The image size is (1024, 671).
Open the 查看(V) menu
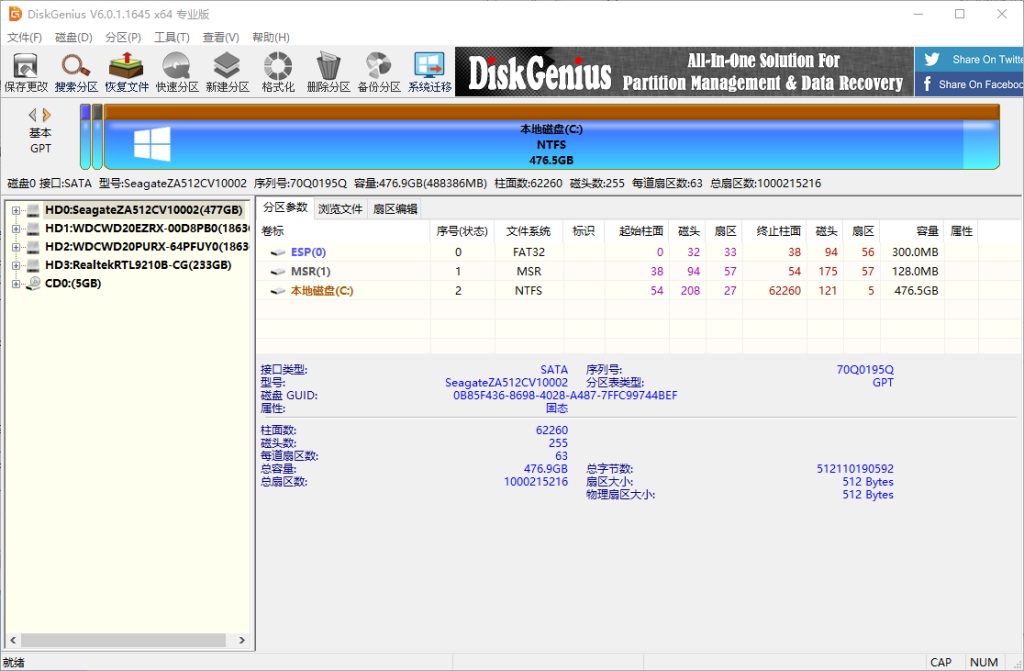221,37
